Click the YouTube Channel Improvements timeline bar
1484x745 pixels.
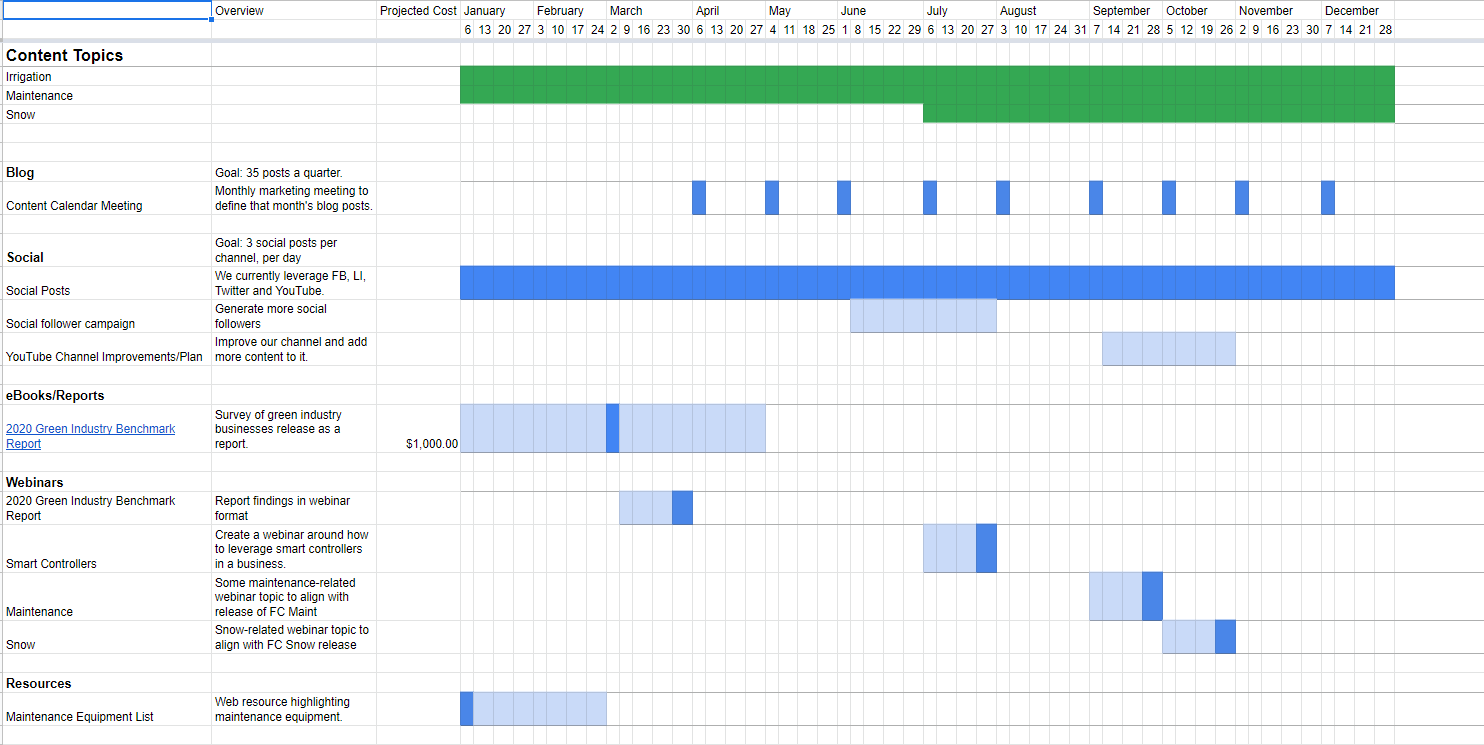tap(1168, 349)
